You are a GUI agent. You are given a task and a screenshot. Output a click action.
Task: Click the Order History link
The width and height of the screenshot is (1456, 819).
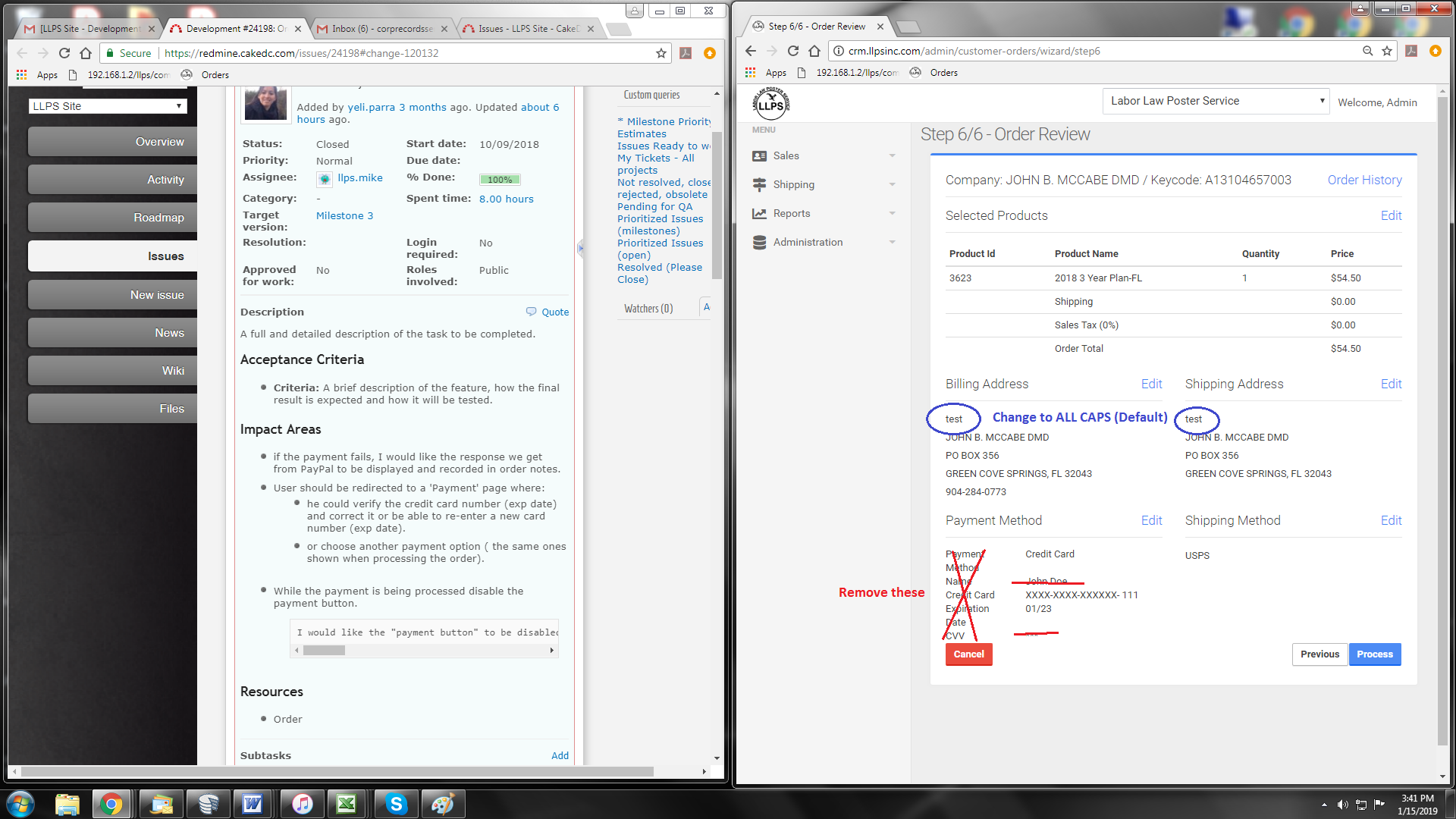(1363, 180)
